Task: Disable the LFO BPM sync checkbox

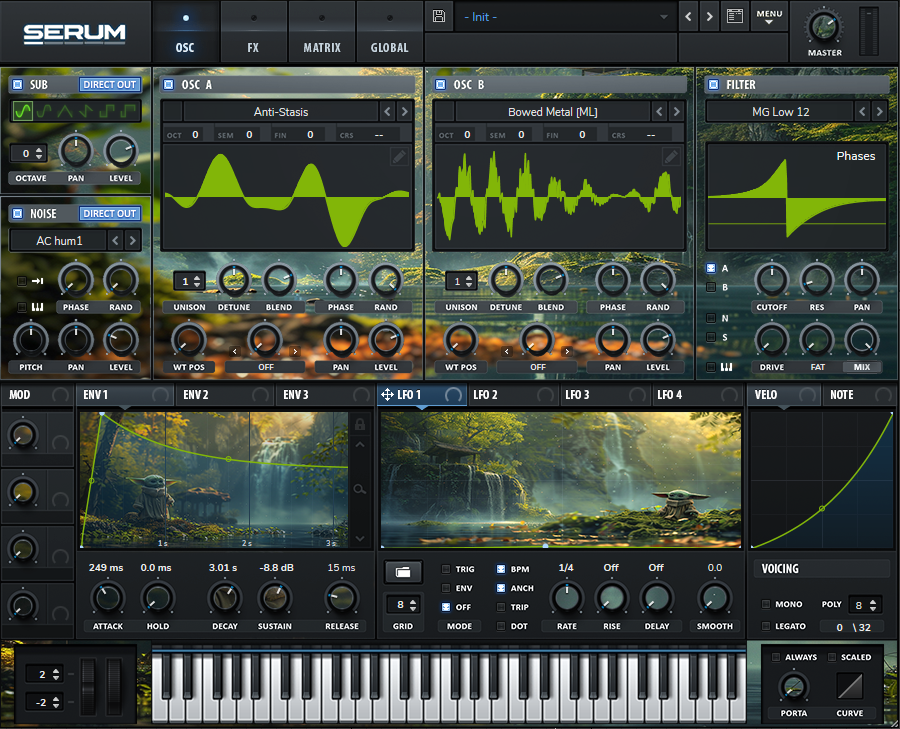Action: click(x=501, y=569)
